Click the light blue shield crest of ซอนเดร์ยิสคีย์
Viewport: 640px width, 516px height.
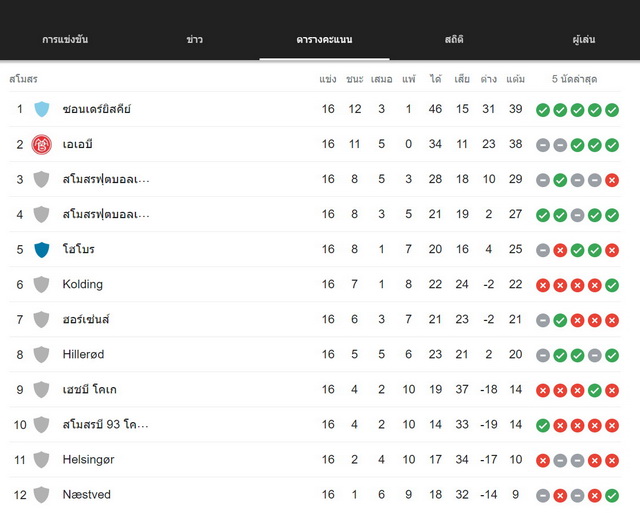tap(42, 109)
